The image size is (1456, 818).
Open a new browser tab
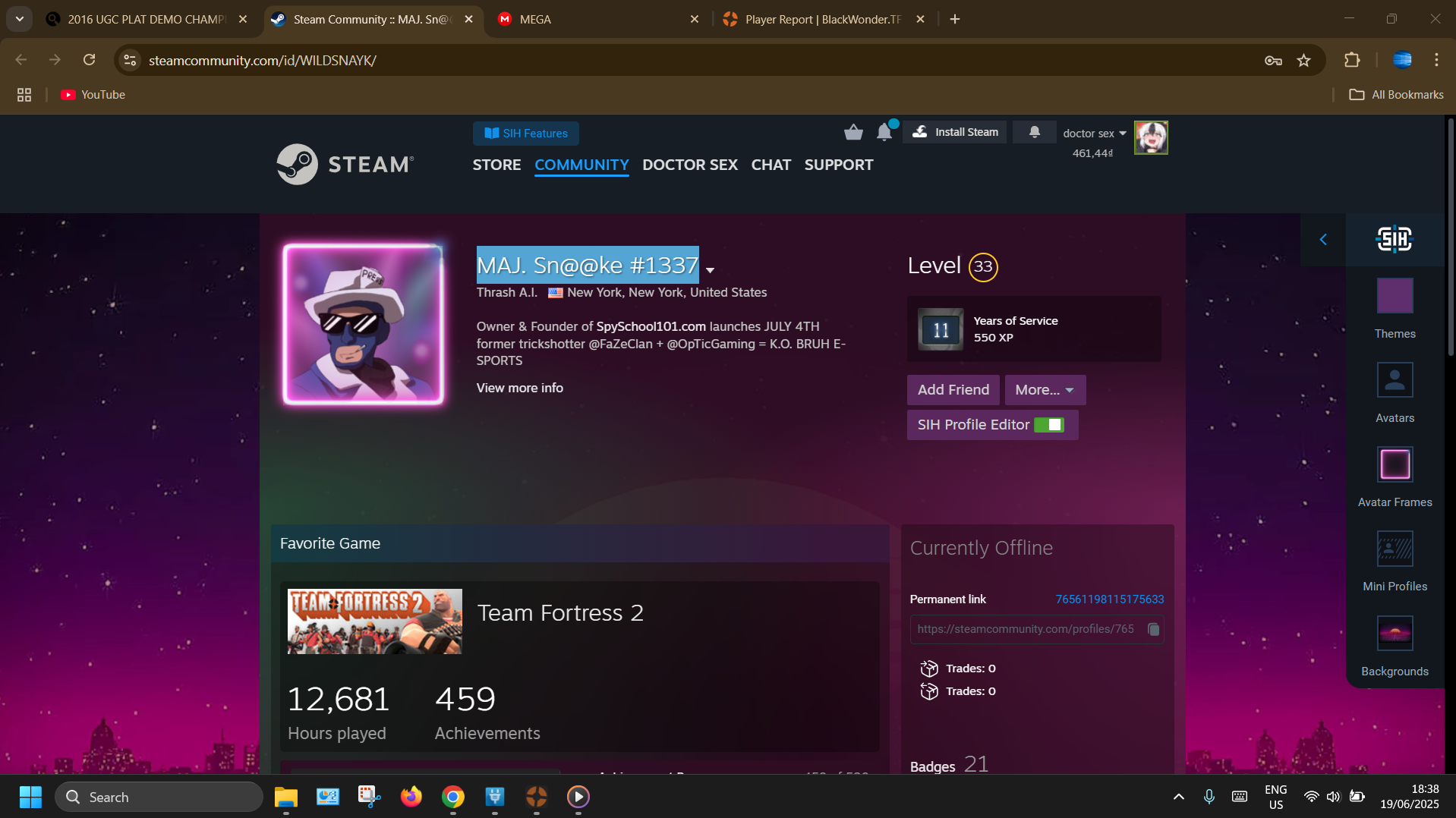click(x=955, y=20)
